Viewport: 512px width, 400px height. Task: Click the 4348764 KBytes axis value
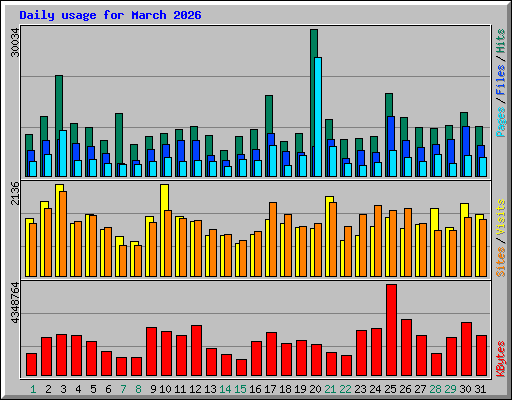tap(16, 303)
